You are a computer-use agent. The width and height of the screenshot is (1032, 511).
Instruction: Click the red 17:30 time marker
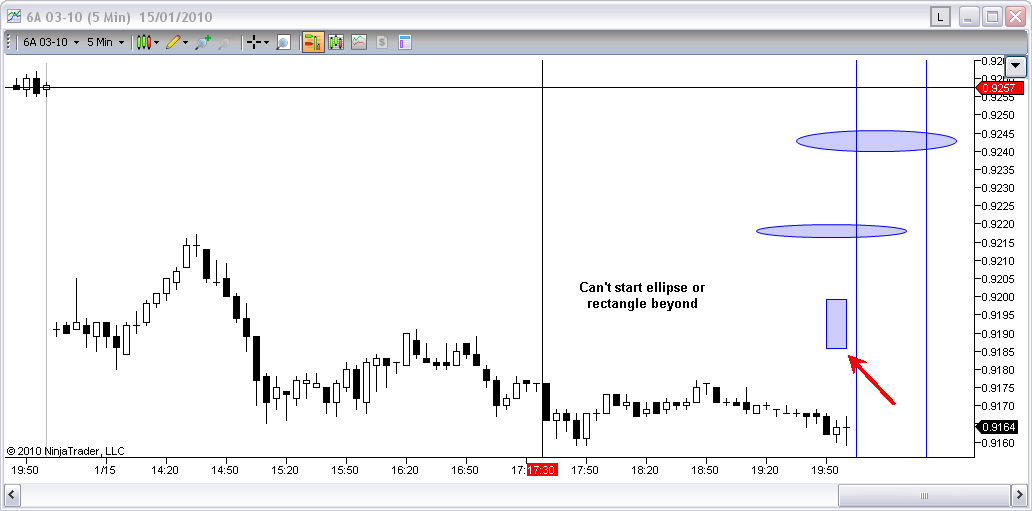[542, 470]
